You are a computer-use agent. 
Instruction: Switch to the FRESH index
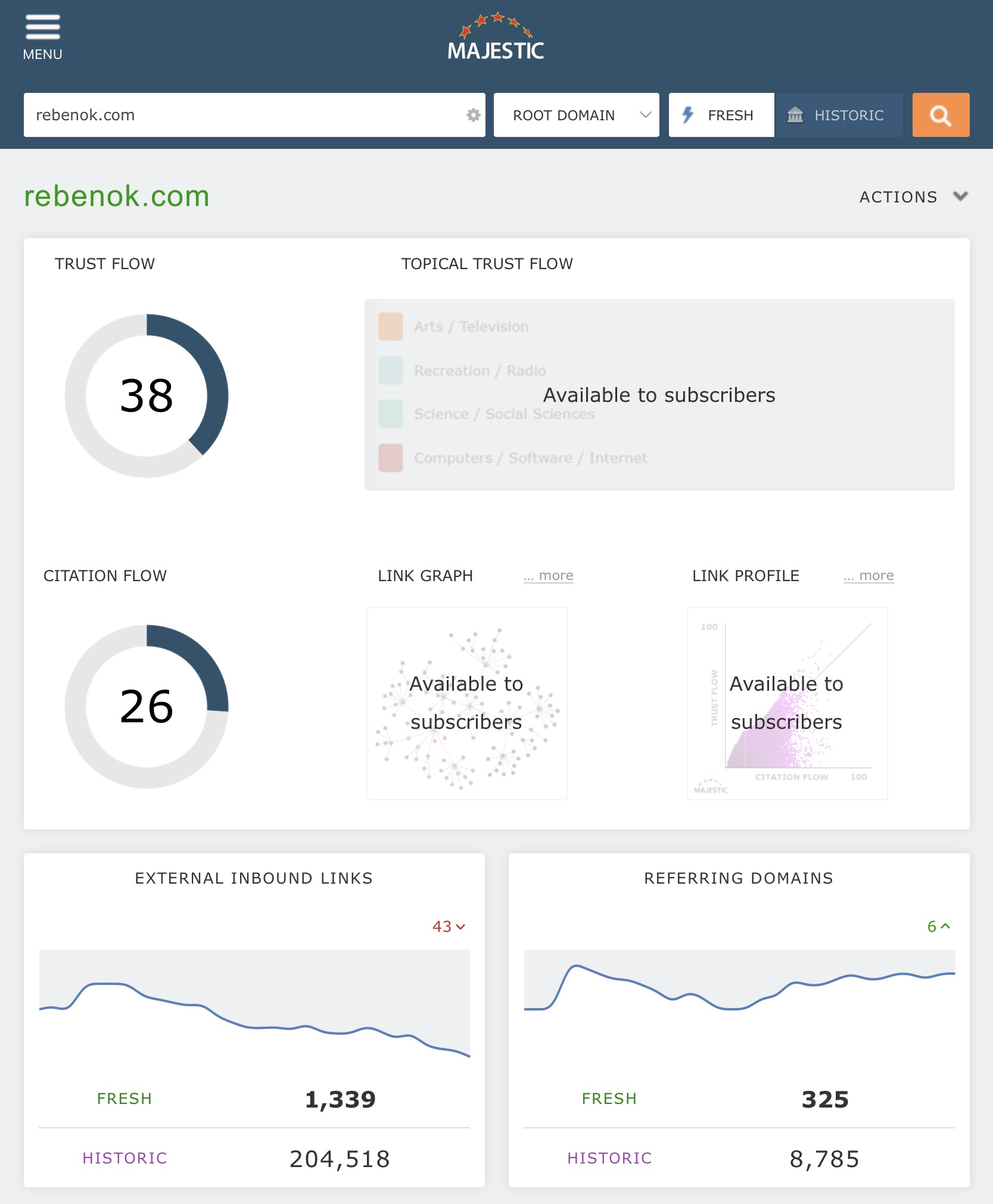point(721,115)
